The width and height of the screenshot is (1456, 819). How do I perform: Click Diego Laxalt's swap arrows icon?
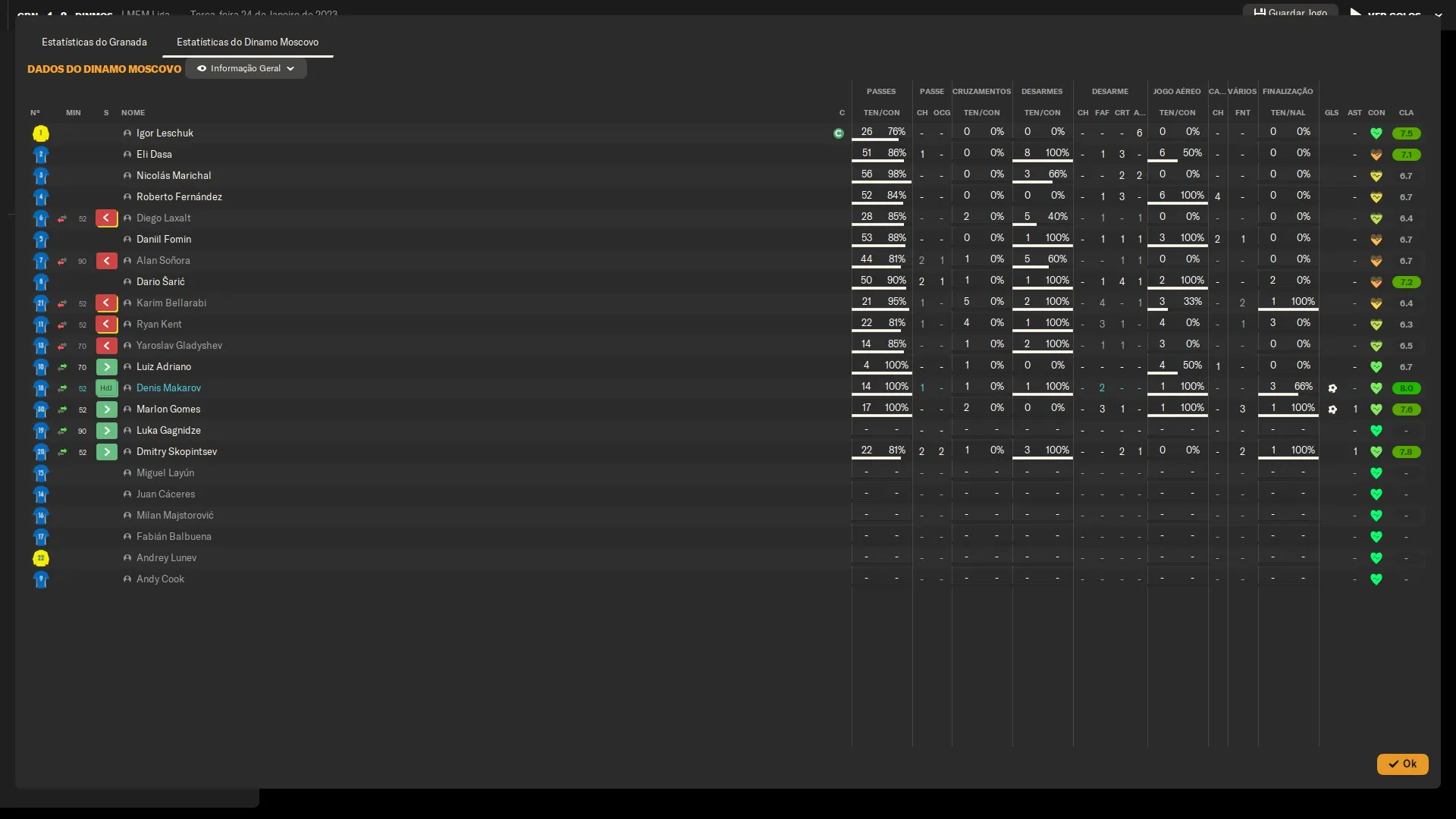[x=62, y=218]
